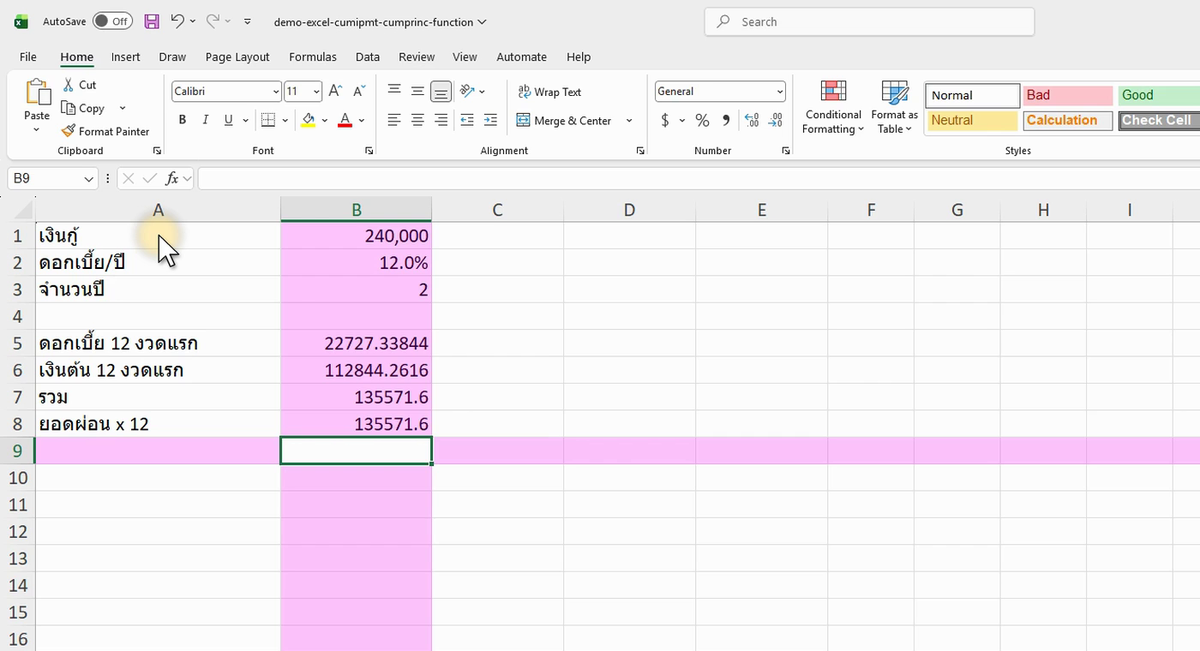Expand the General number format dropdown
This screenshot has height=651, width=1200.
[x=780, y=91]
